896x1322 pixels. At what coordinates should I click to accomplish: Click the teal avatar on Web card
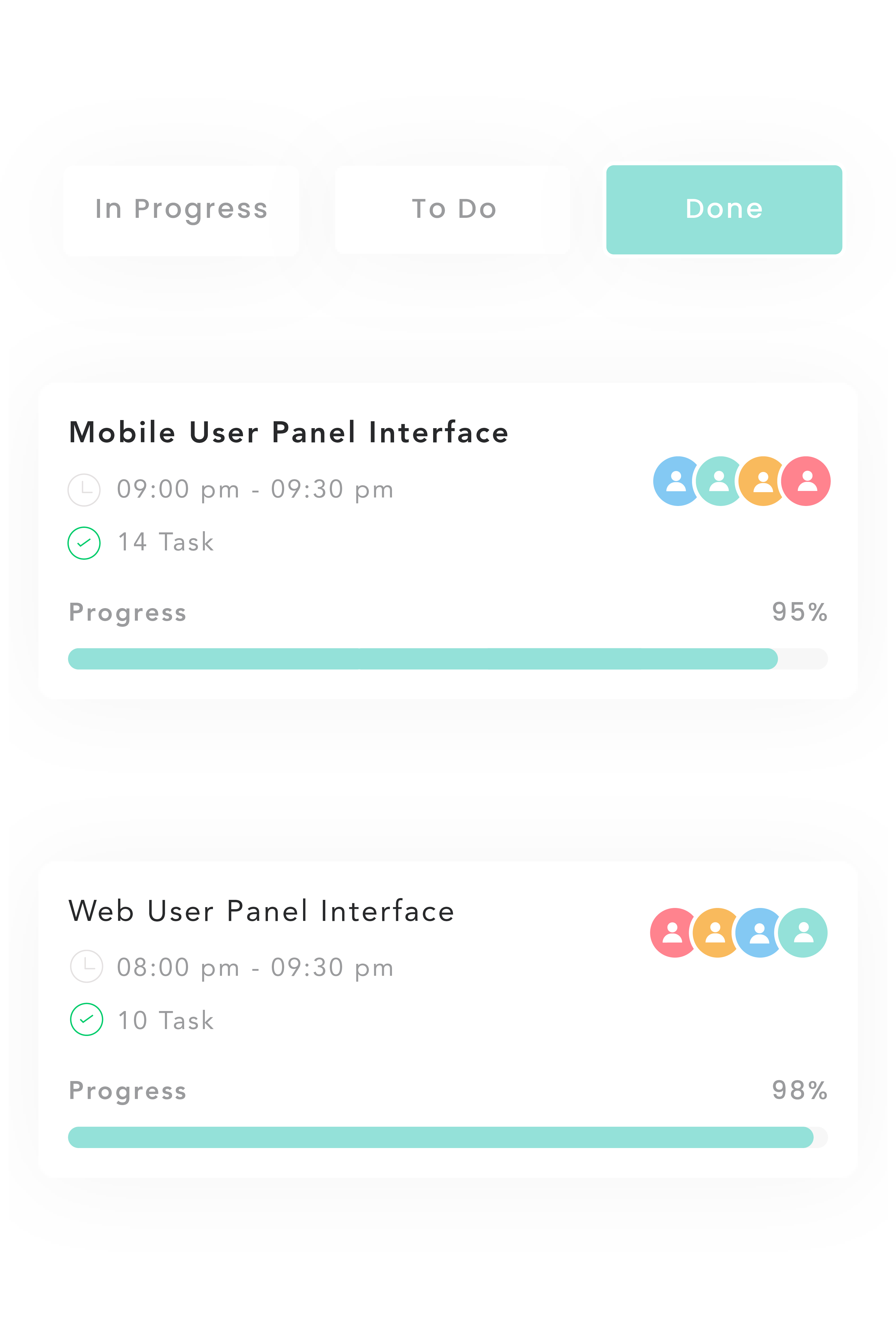[803, 933]
